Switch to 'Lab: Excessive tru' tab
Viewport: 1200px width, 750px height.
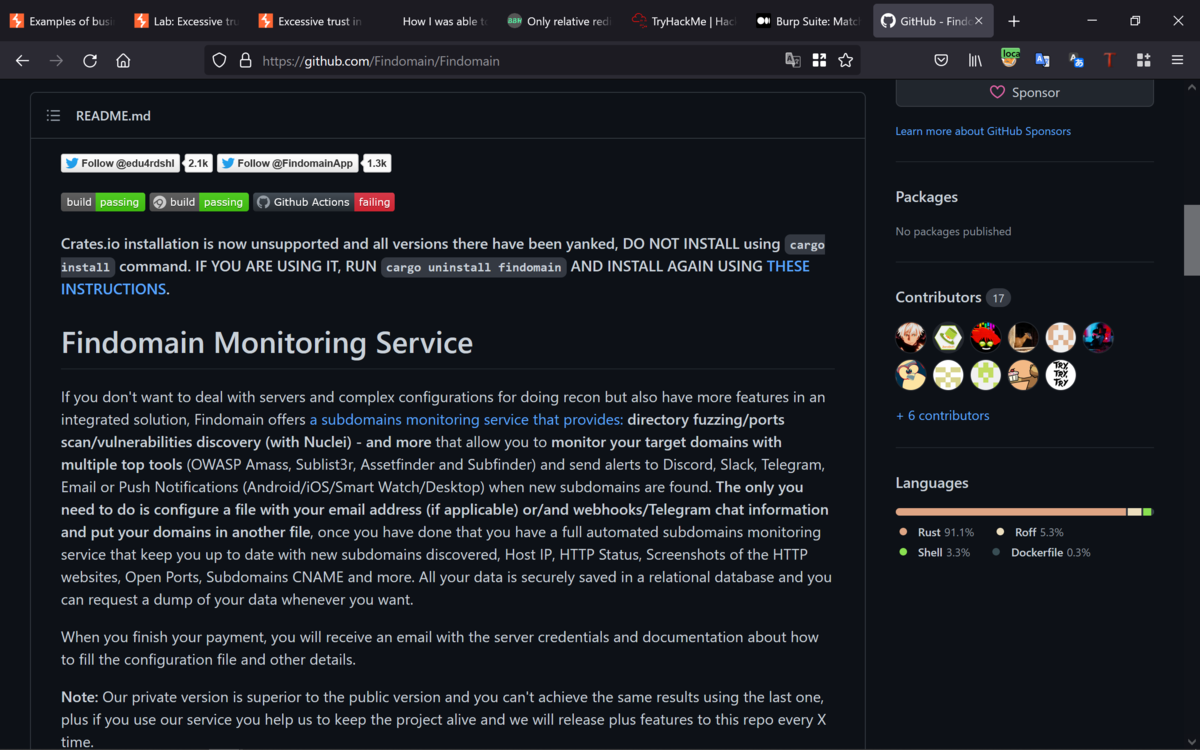(185, 21)
